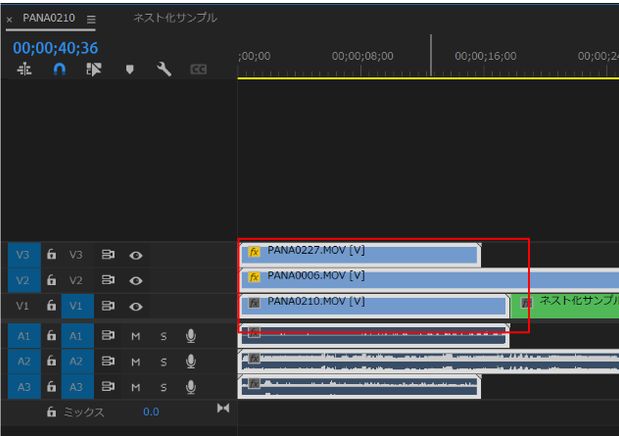Screen dimensions: 619x436
Task: Toggle sync lock on V1 track
Action: click(108, 306)
